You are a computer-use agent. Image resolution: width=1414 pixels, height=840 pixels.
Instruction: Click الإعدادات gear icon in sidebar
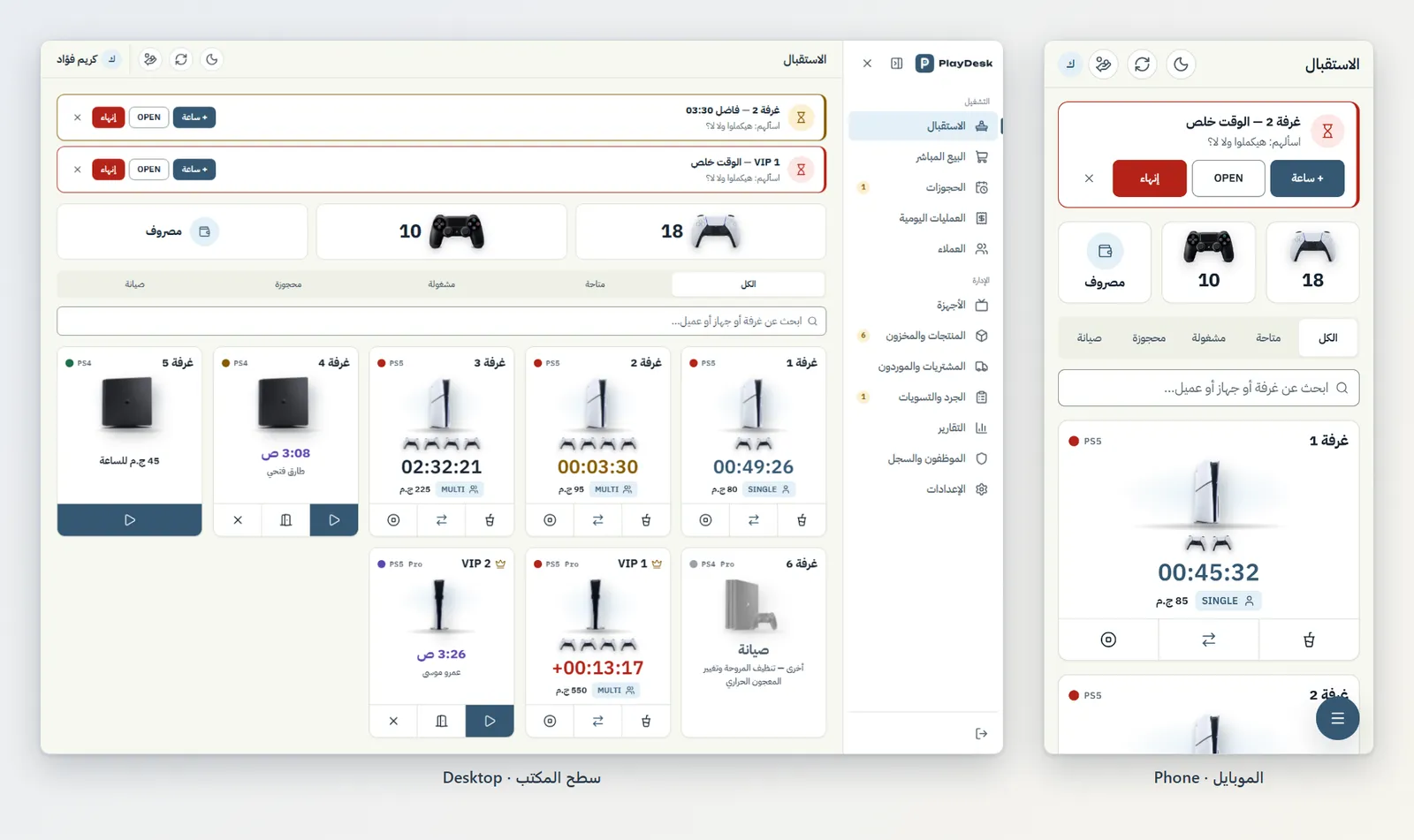(x=981, y=489)
